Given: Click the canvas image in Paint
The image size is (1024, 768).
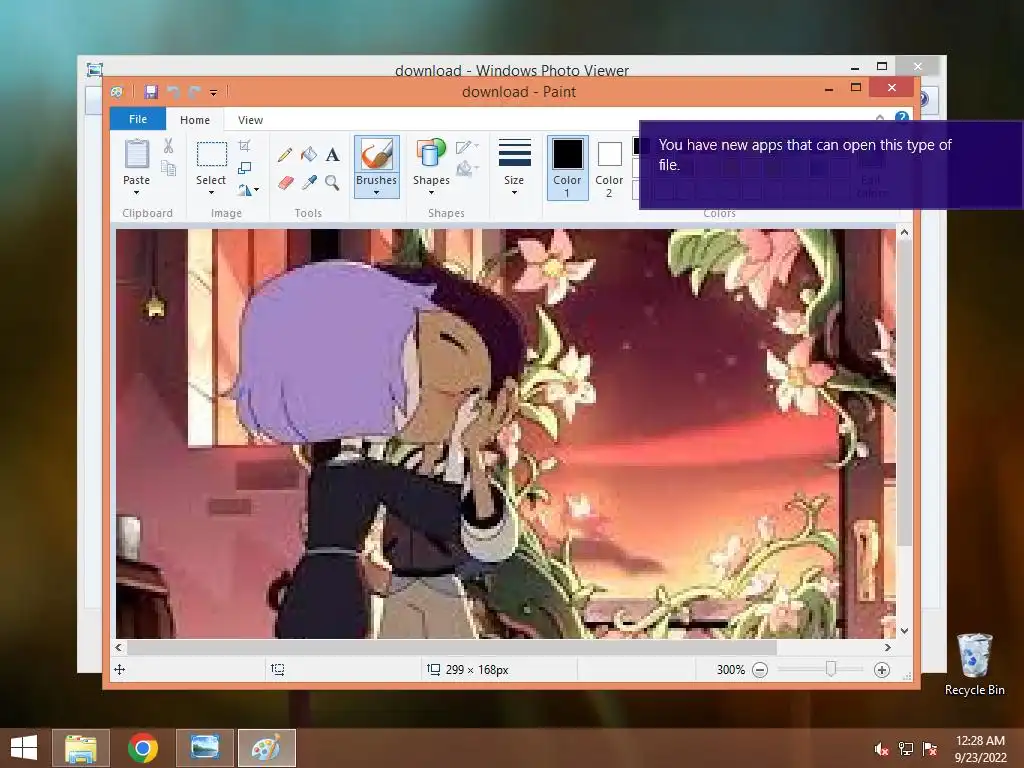Looking at the screenshot, I should tap(505, 433).
